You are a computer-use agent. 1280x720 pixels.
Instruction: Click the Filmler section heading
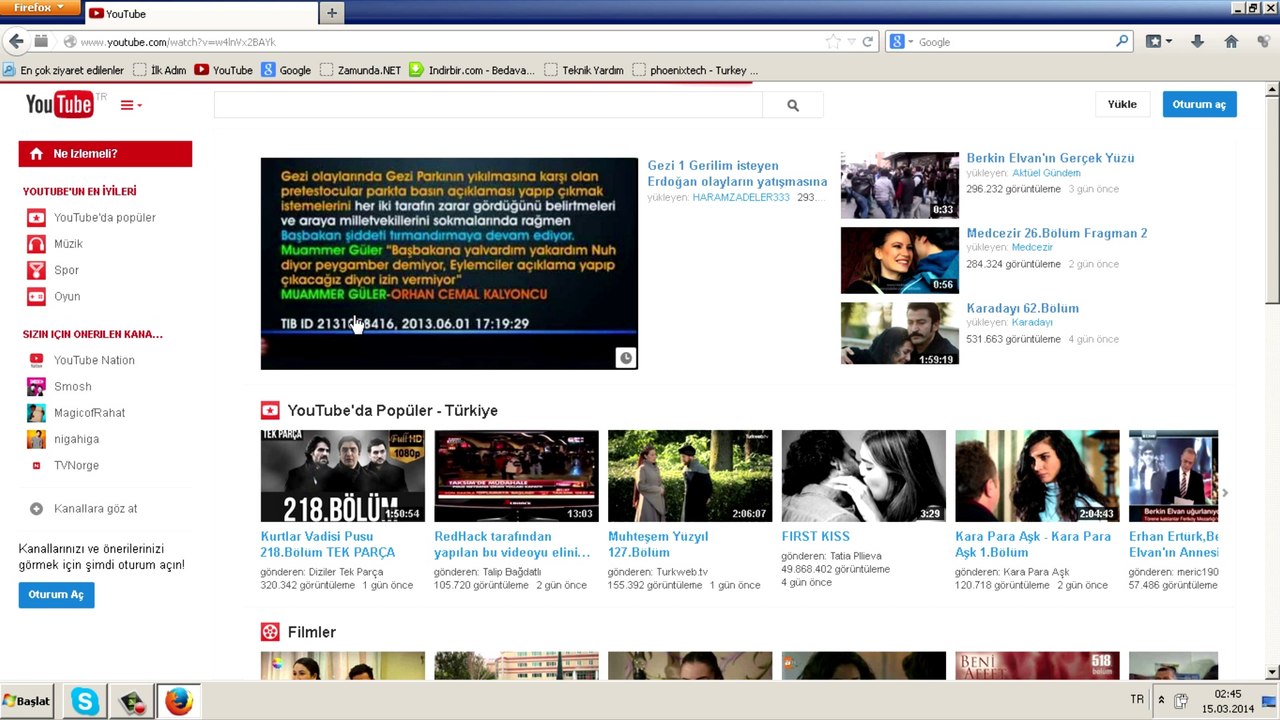[311, 632]
